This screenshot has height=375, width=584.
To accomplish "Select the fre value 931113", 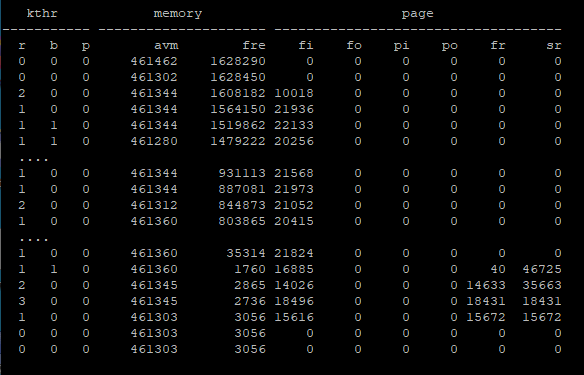I will click(x=242, y=174).
